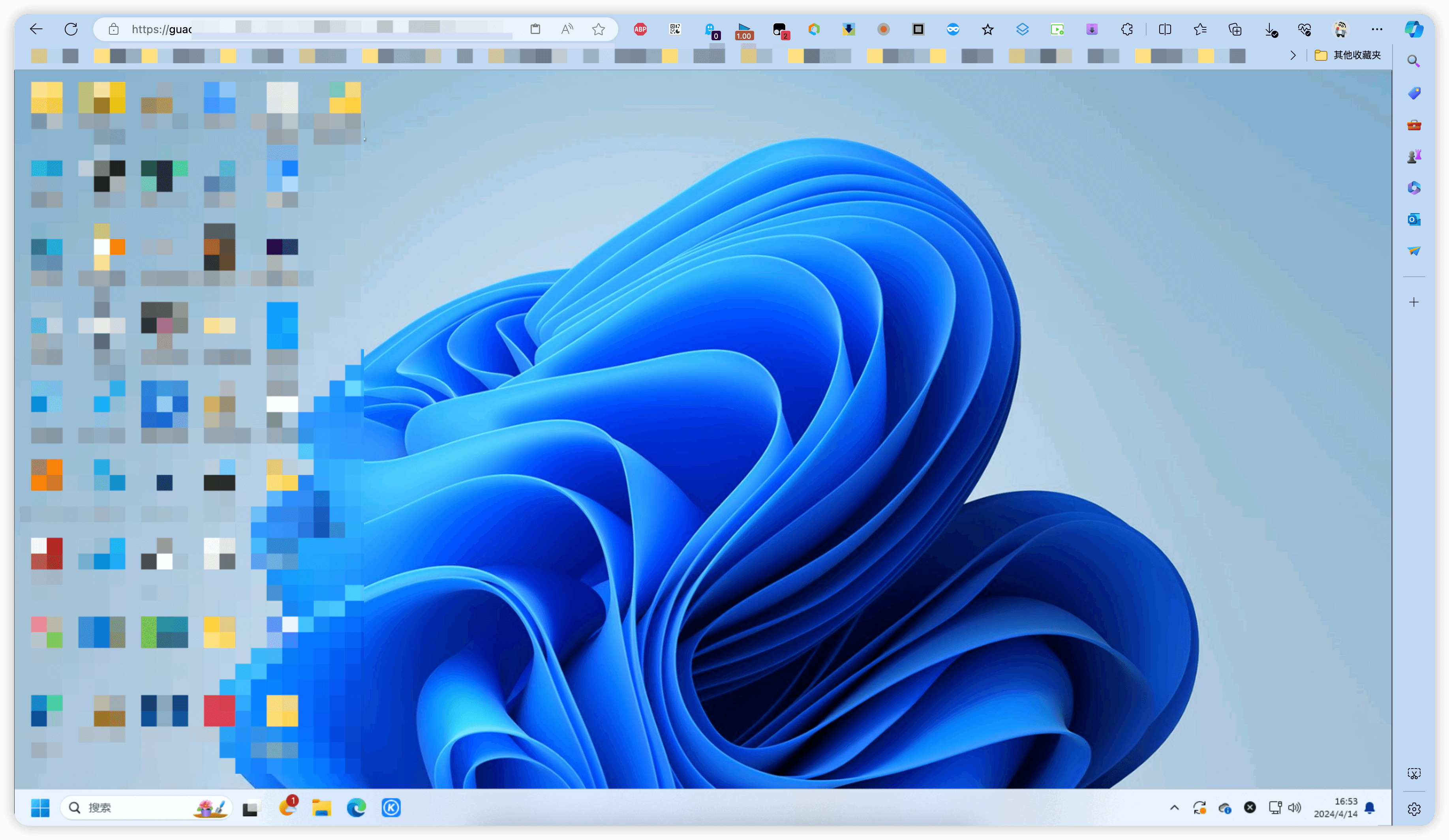Open the green screen-recorder extension
The width and height of the screenshot is (1449, 840).
pos(1057,29)
